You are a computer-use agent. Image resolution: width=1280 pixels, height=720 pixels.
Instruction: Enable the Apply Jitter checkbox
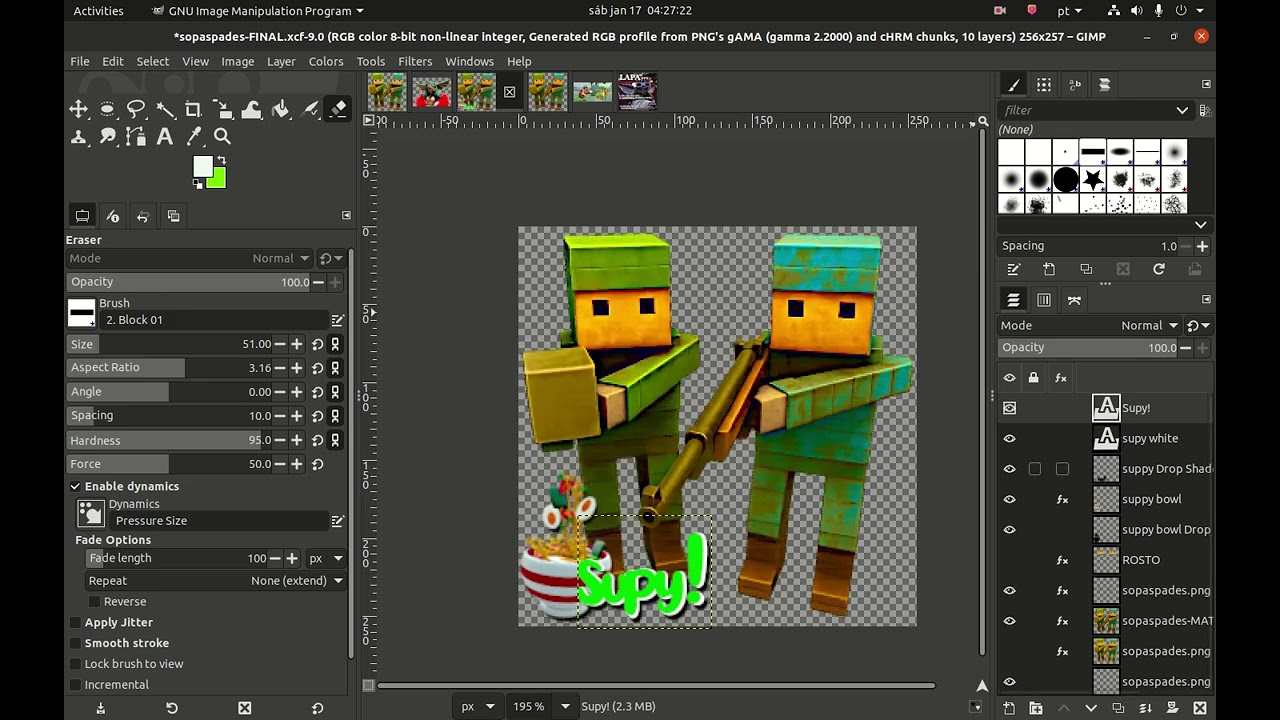coord(75,622)
